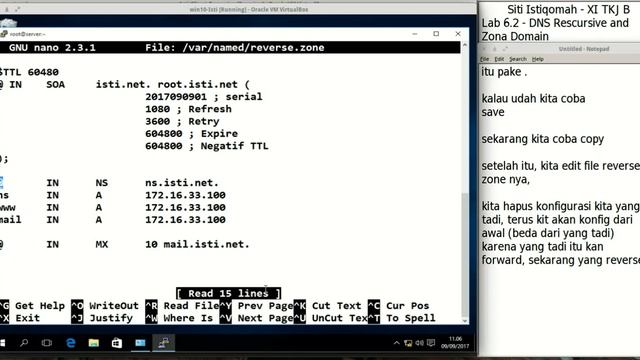Click the '3600 ; Retry' line
The width and height of the screenshot is (640, 360).
coord(182,121)
